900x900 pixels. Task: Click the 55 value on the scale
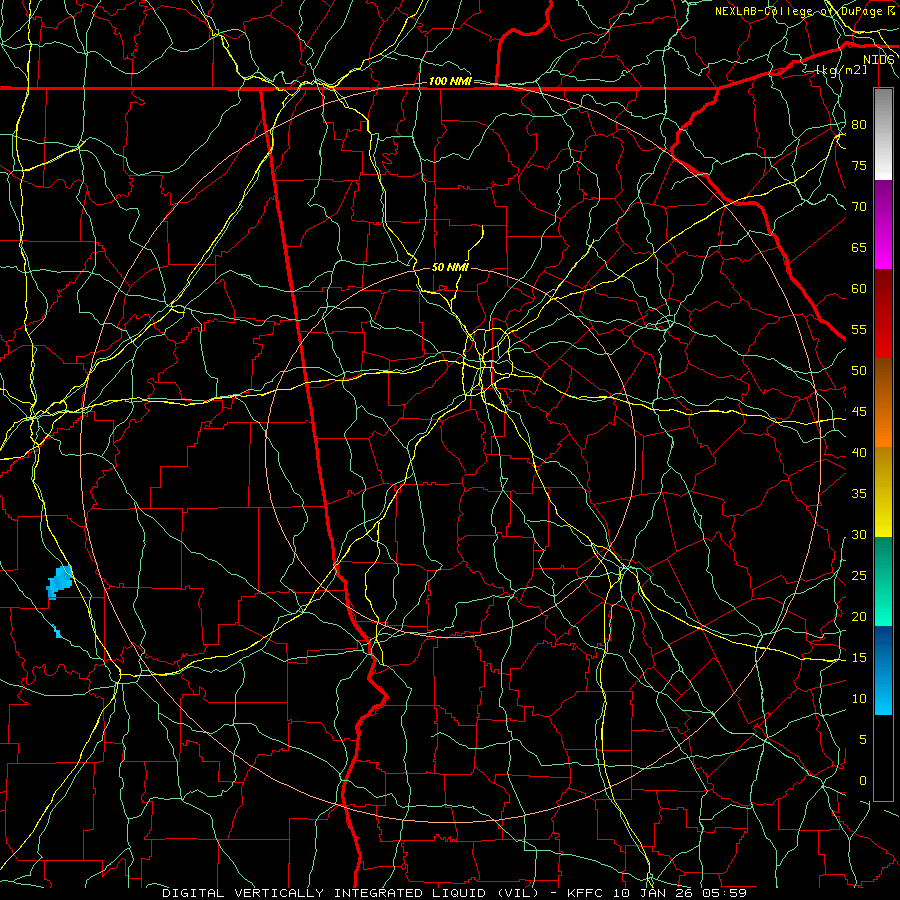[859, 329]
